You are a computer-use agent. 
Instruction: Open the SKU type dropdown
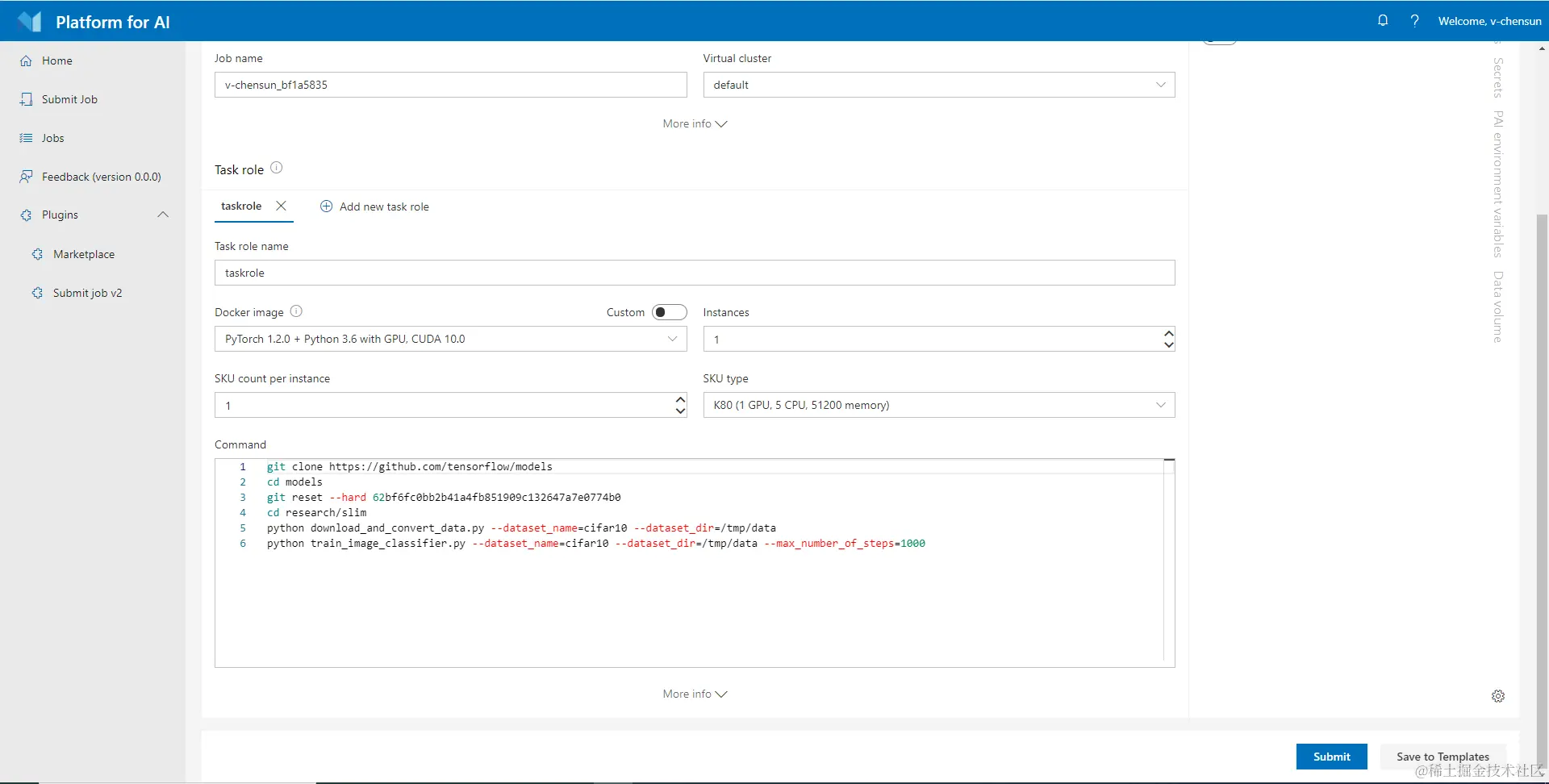point(939,405)
